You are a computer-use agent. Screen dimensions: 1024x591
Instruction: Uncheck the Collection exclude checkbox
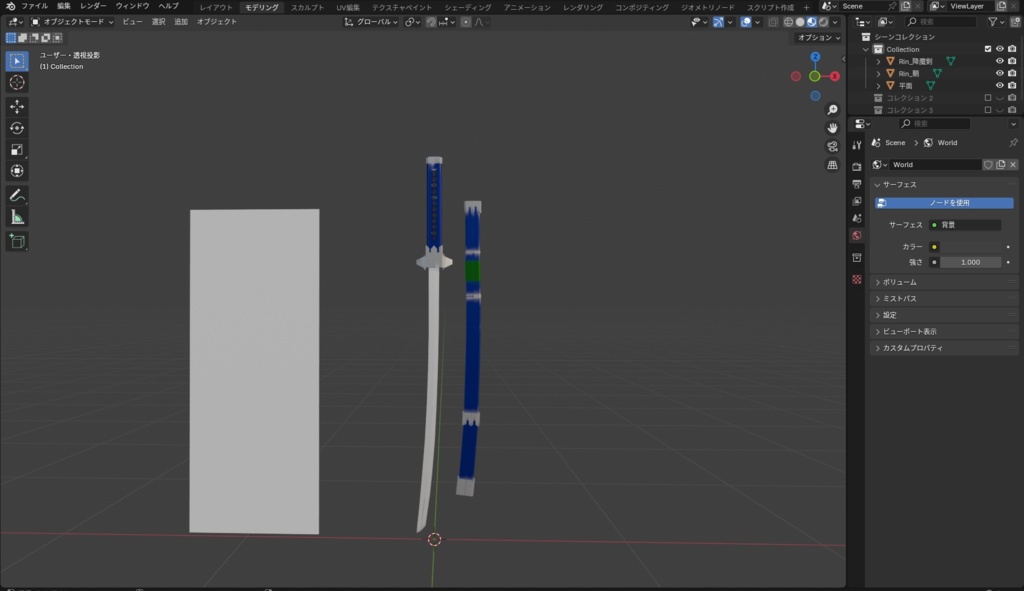click(x=987, y=49)
